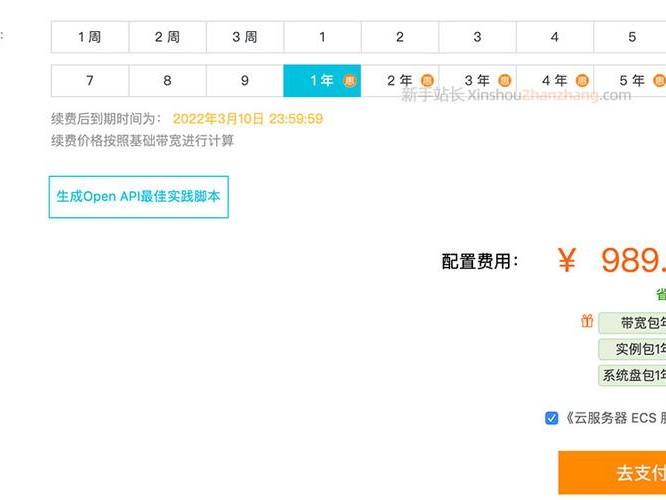Image resolution: width=666 pixels, height=500 pixels.
Task: Choose the 5 month duration option
Action: tap(630, 37)
